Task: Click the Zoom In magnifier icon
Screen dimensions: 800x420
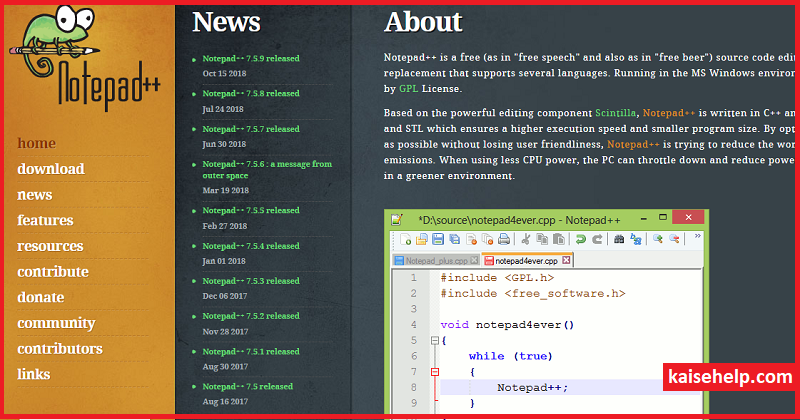Action: pyautogui.click(x=658, y=239)
